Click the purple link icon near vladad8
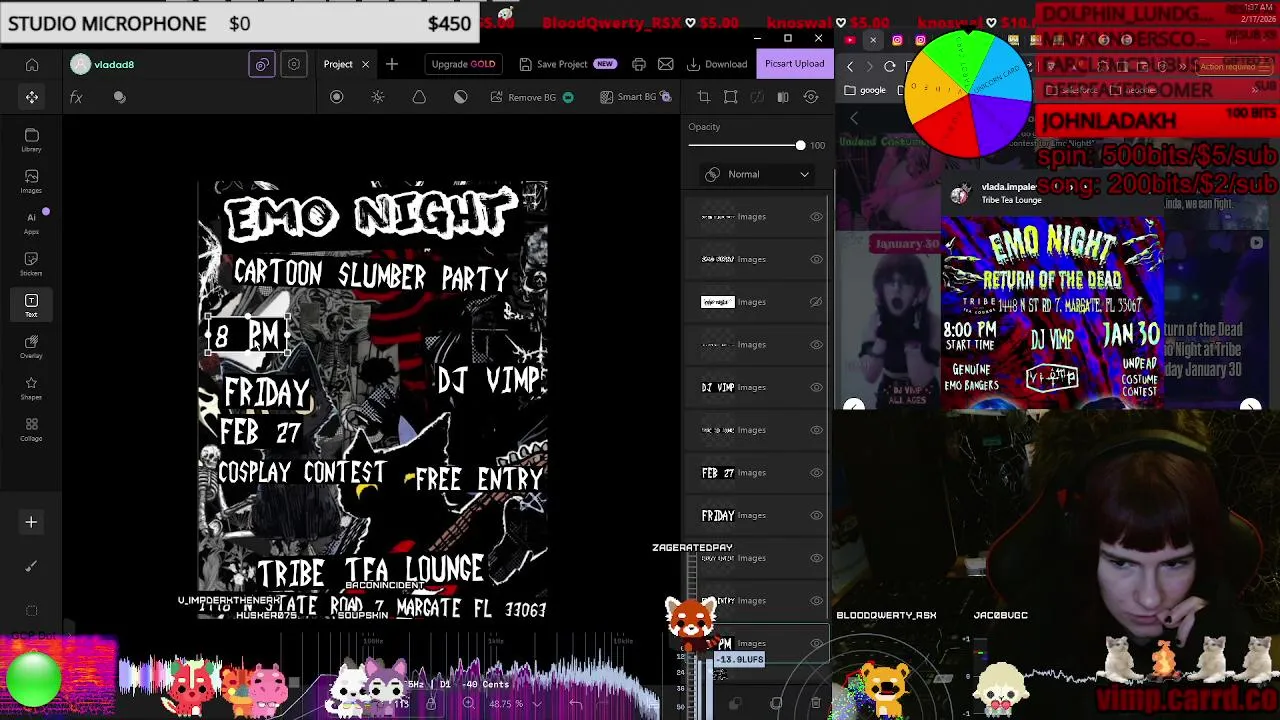This screenshot has height=720, width=1280. click(x=262, y=64)
